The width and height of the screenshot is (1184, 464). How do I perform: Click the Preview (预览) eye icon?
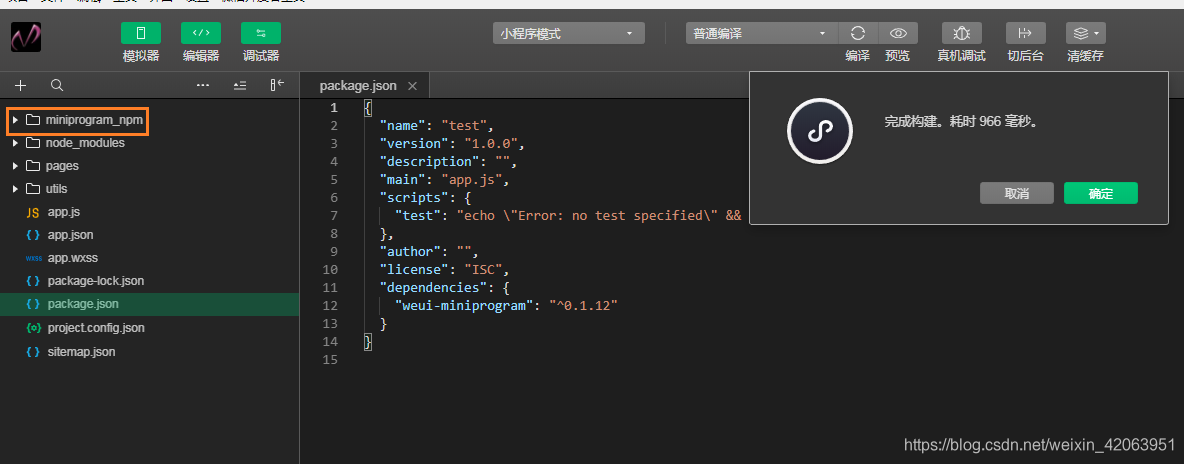[x=898, y=33]
